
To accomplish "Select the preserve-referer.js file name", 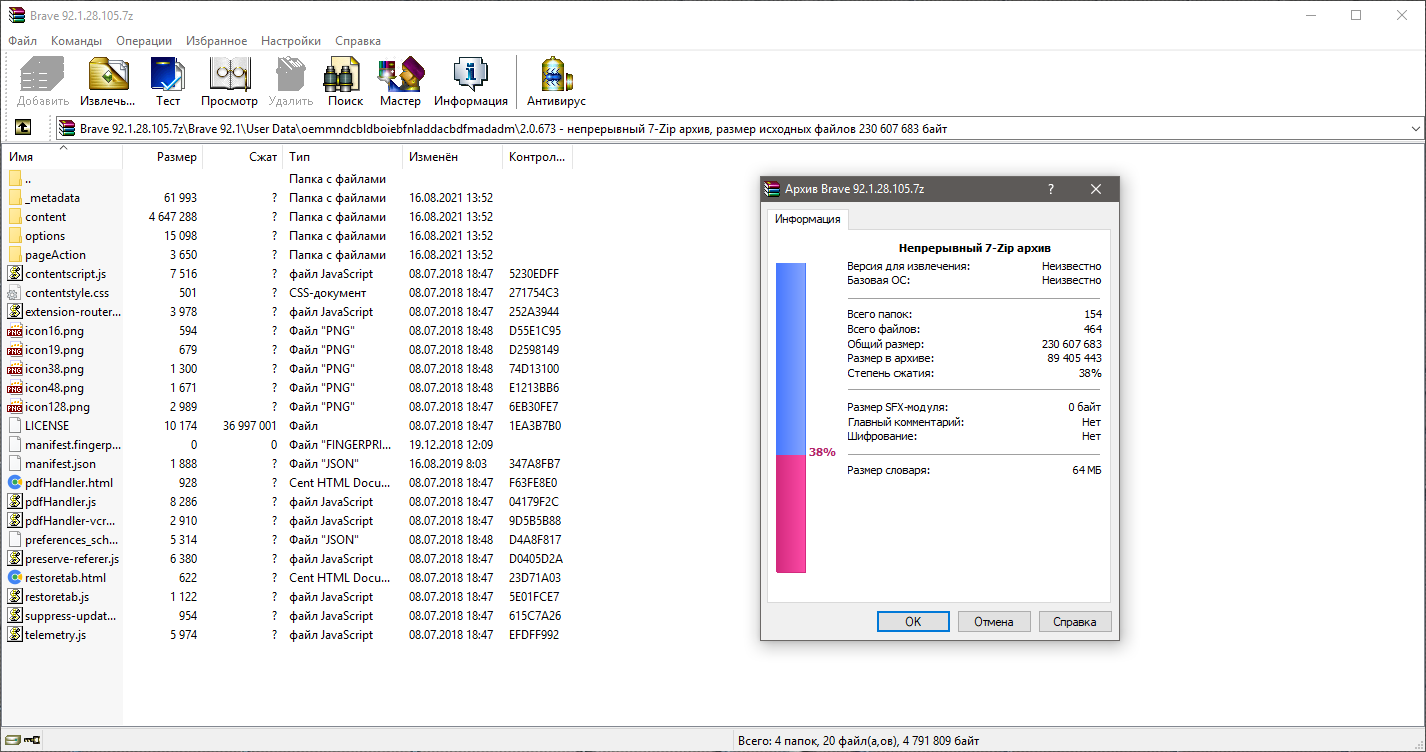I will [72, 559].
